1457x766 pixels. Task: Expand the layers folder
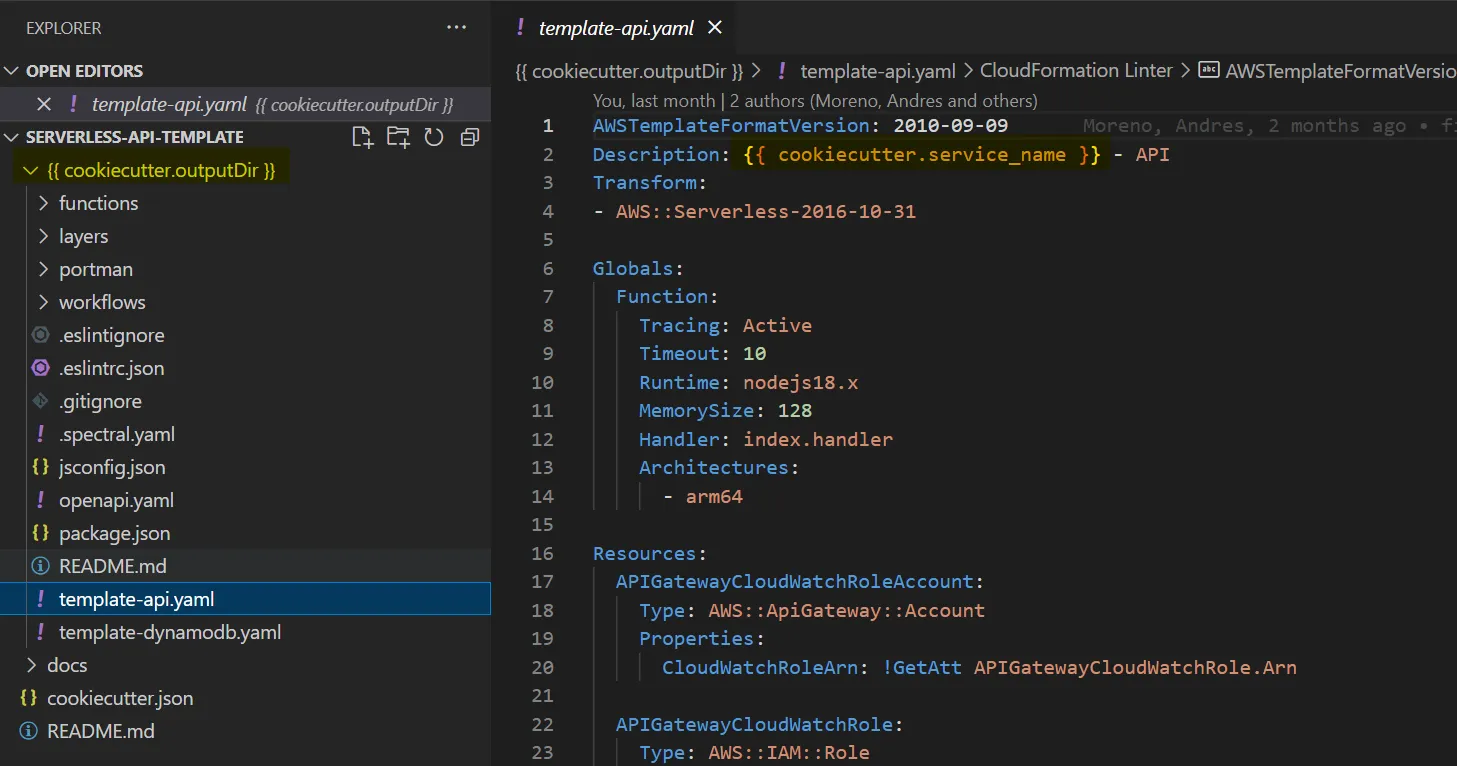tap(43, 236)
